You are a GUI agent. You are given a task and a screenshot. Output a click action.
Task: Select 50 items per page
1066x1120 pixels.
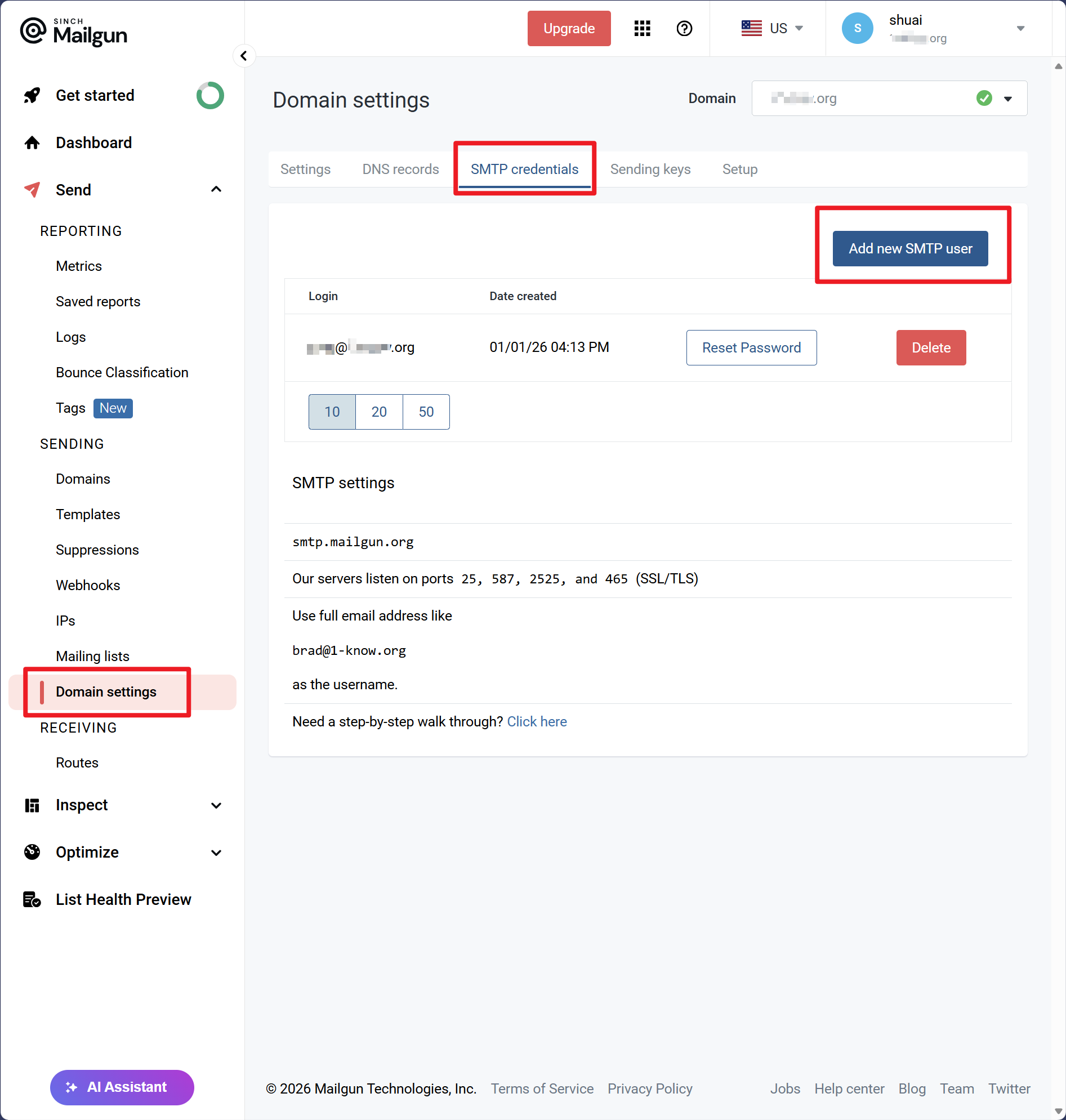(426, 412)
